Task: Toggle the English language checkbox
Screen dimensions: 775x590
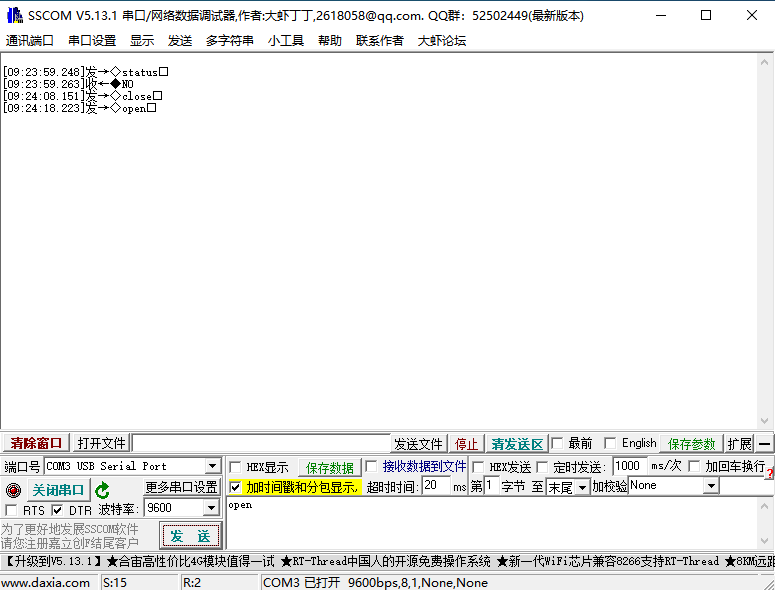Action: [610, 443]
